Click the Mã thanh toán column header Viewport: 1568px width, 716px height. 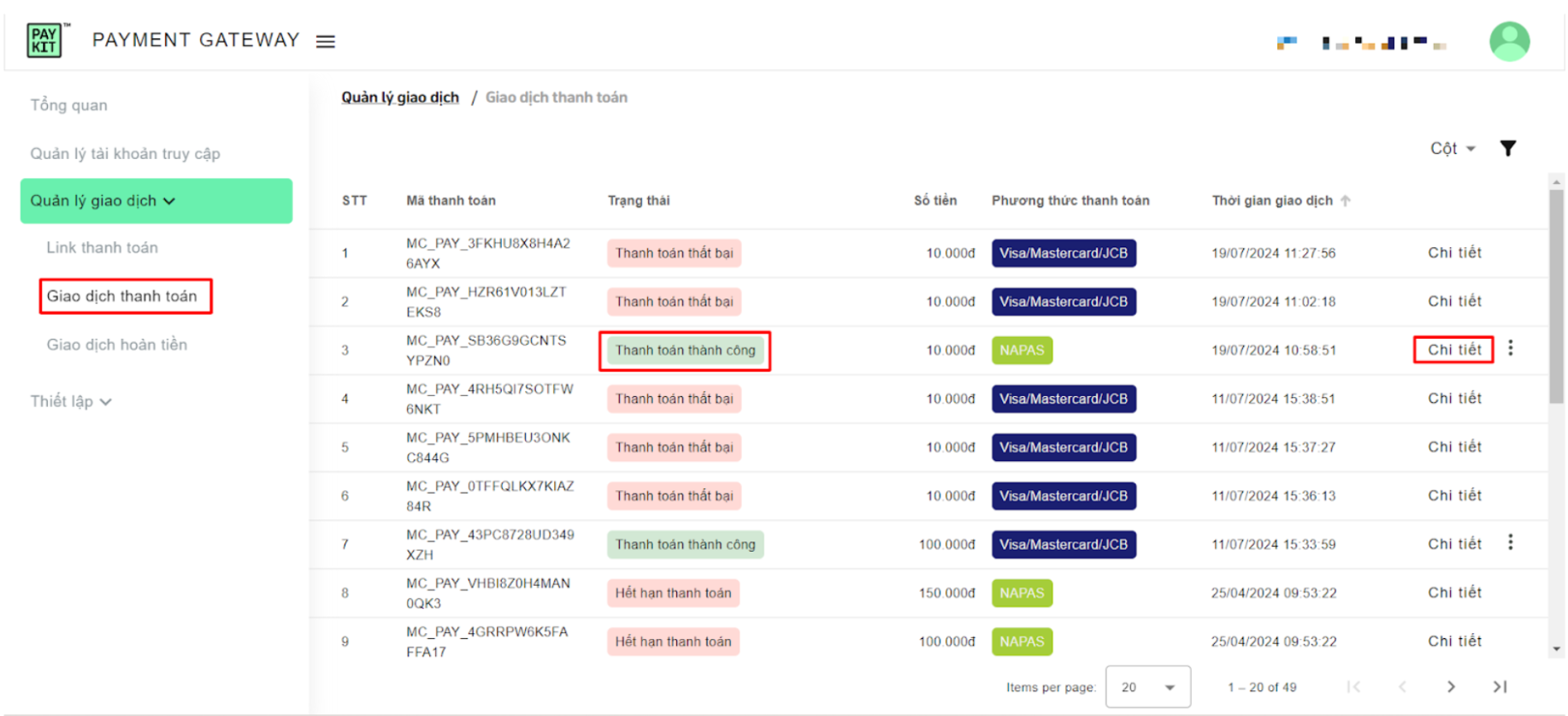tap(451, 201)
